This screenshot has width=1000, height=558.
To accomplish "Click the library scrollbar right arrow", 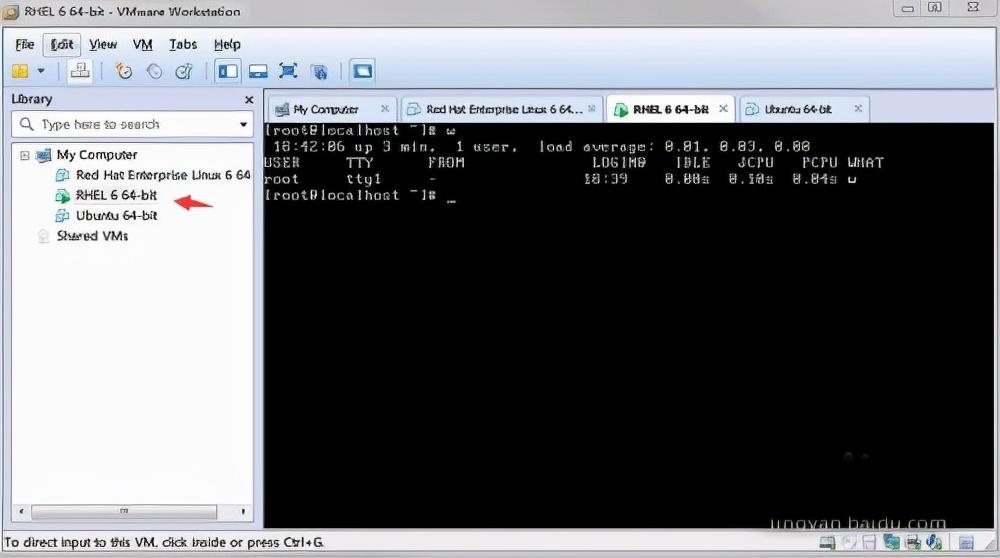I will pyautogui.click(x=243, y=511).
